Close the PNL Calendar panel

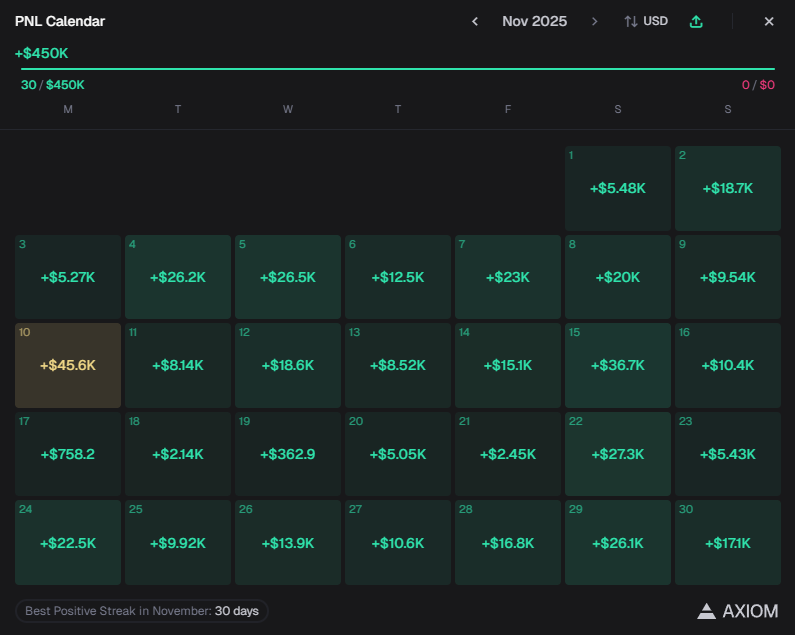[769, 21]
